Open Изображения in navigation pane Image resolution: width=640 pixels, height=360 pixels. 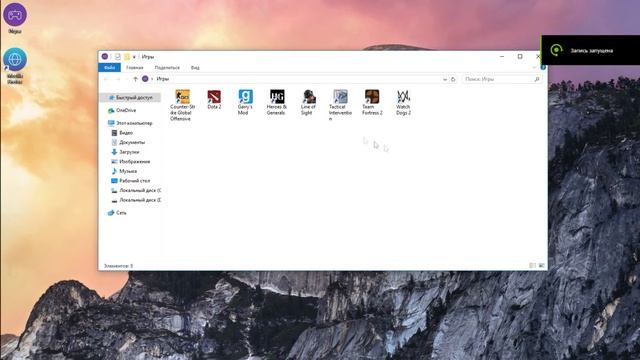(x=131, y=162)
